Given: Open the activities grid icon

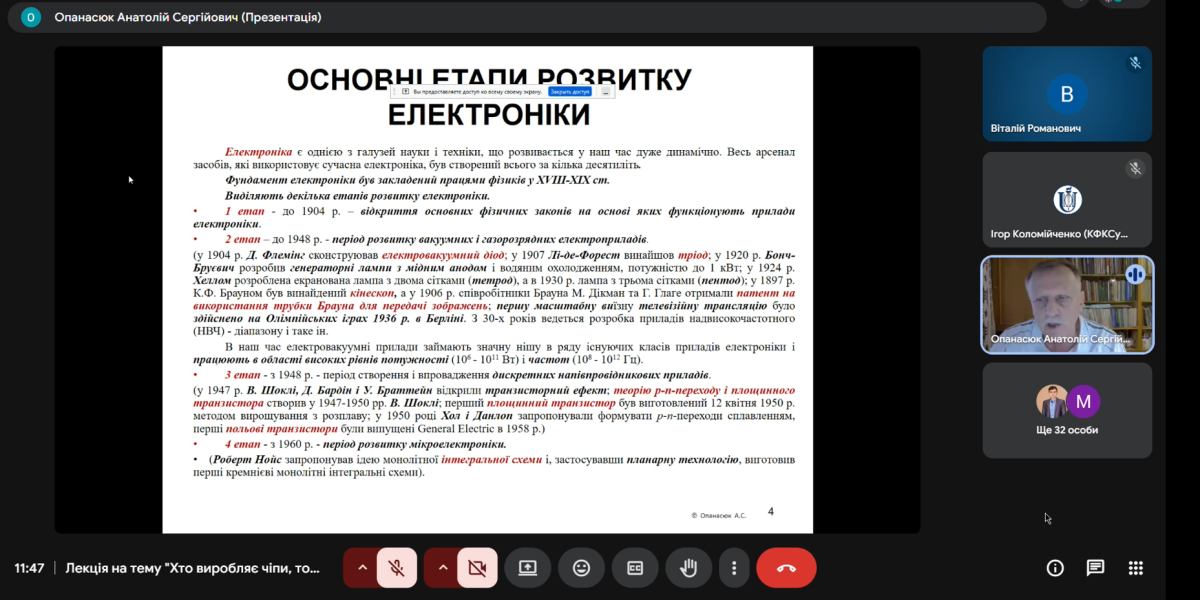Looking at the screenshot, I should pyautogui.click(x=1135, y=568).
